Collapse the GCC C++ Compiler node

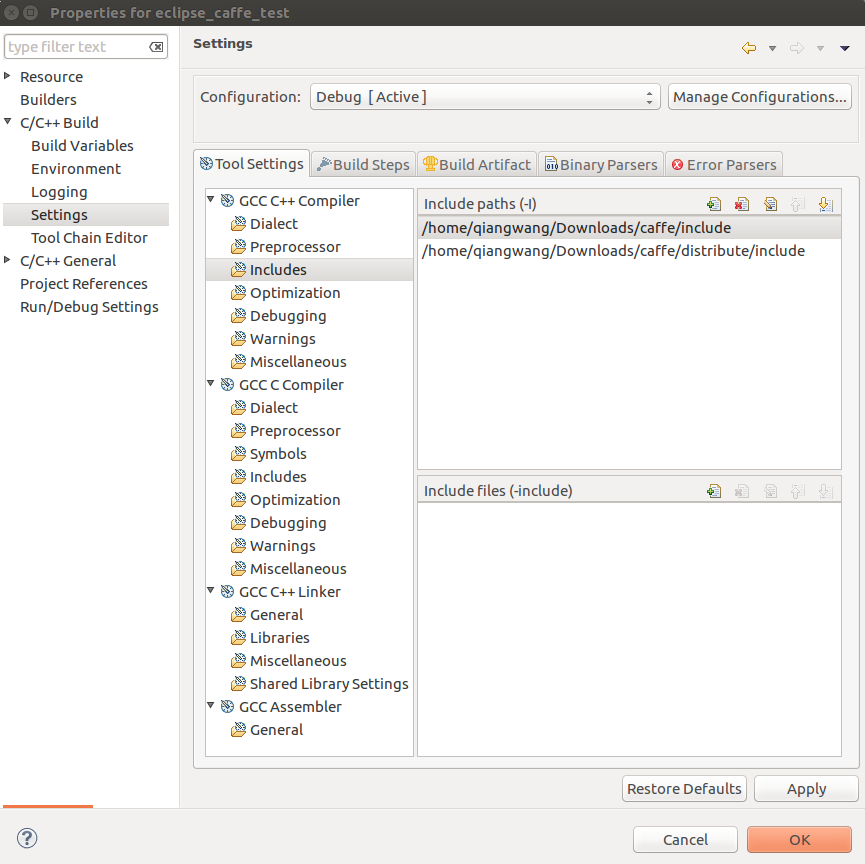point(211,199)
